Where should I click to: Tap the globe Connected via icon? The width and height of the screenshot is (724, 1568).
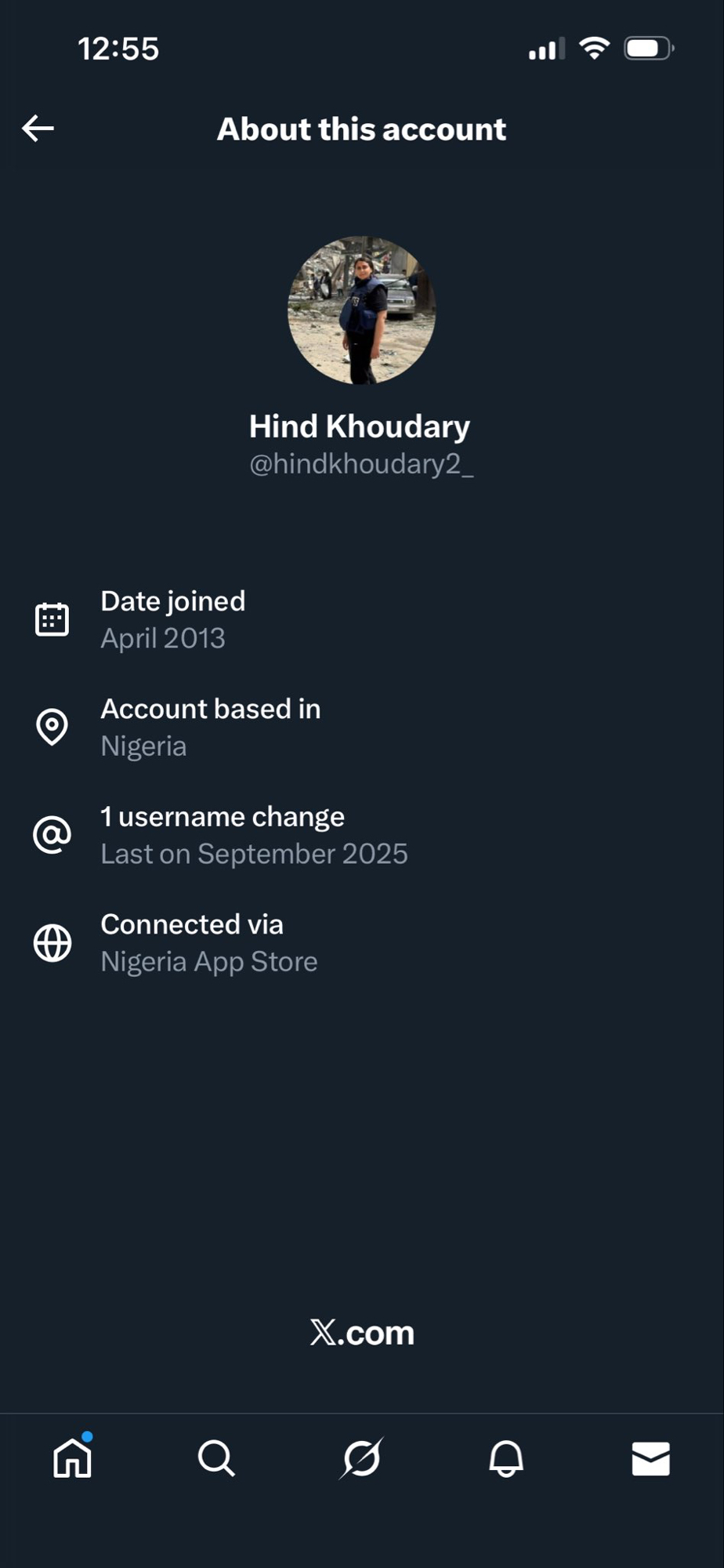coord(52,942)
